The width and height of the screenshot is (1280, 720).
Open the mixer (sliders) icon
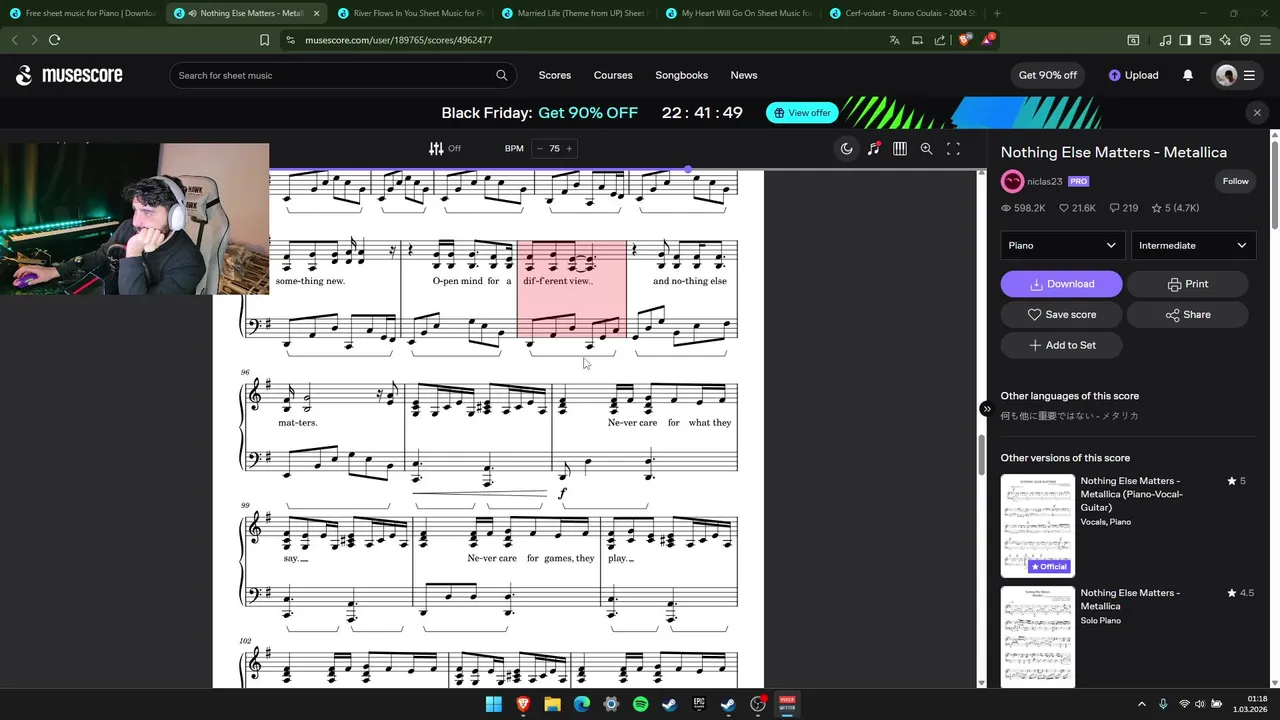tap(436, 148)
